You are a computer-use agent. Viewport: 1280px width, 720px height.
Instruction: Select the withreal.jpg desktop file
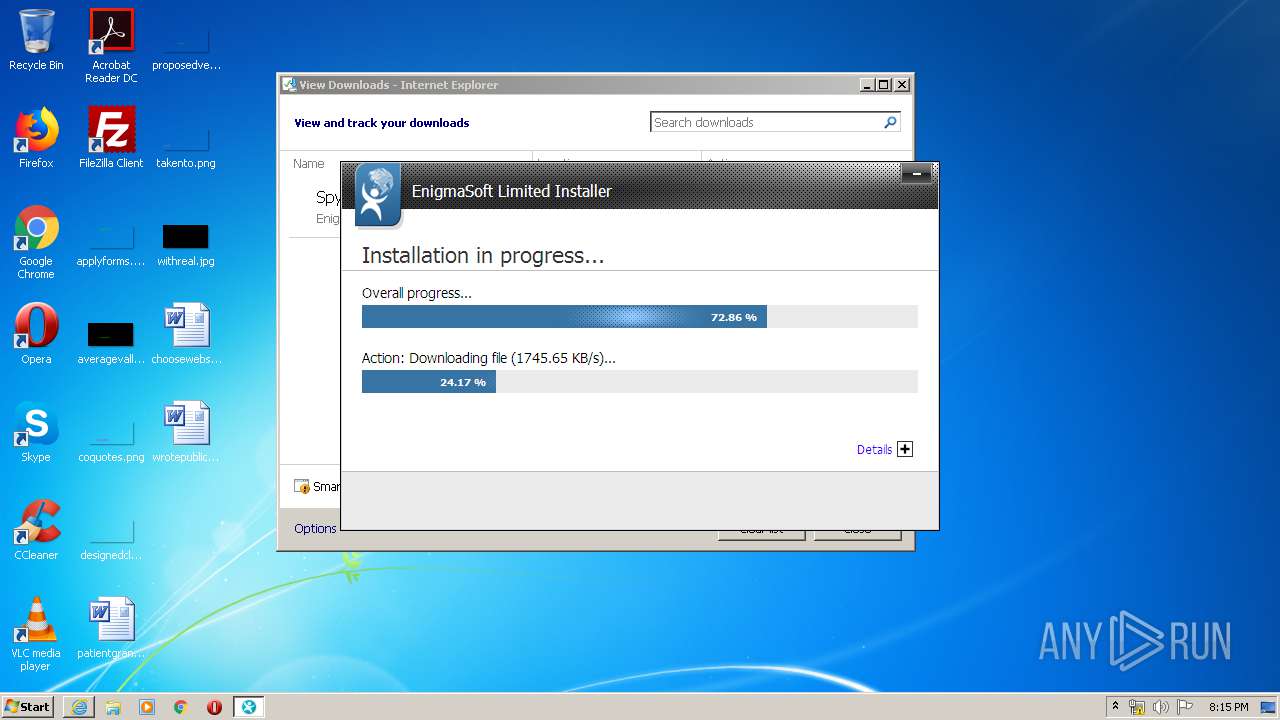point(186,245)
